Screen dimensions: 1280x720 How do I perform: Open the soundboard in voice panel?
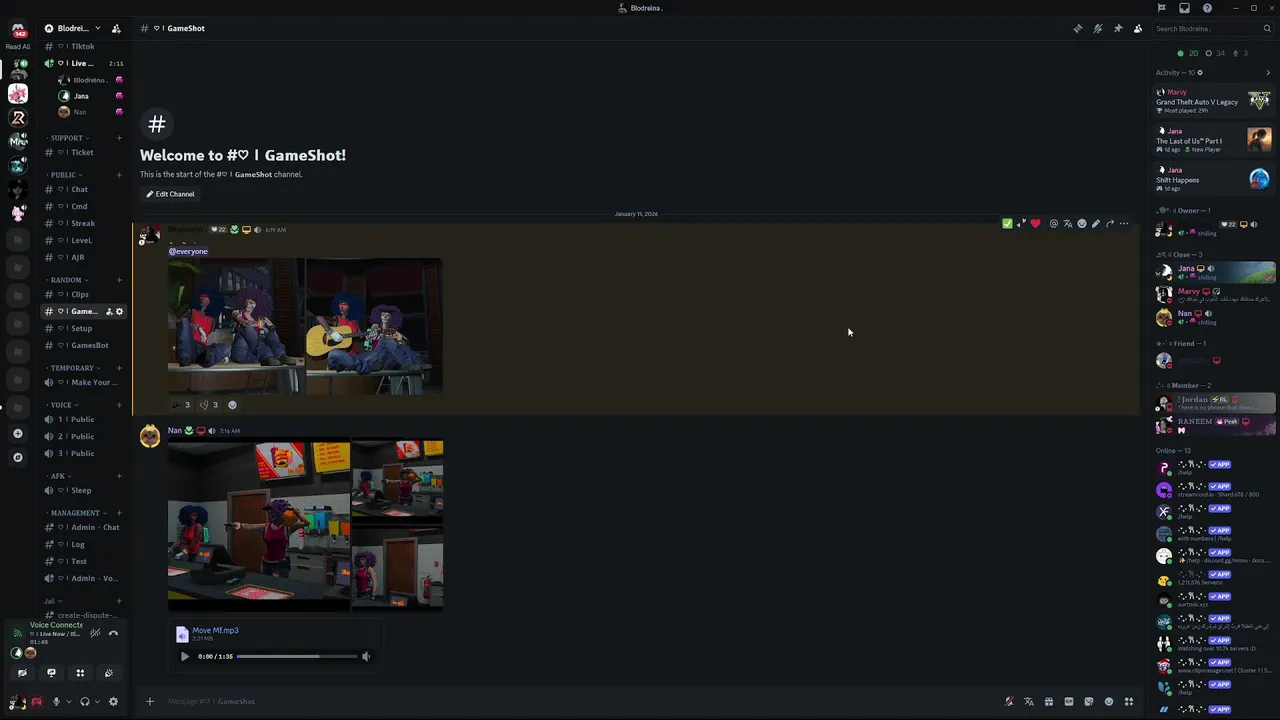pos(109,673)
